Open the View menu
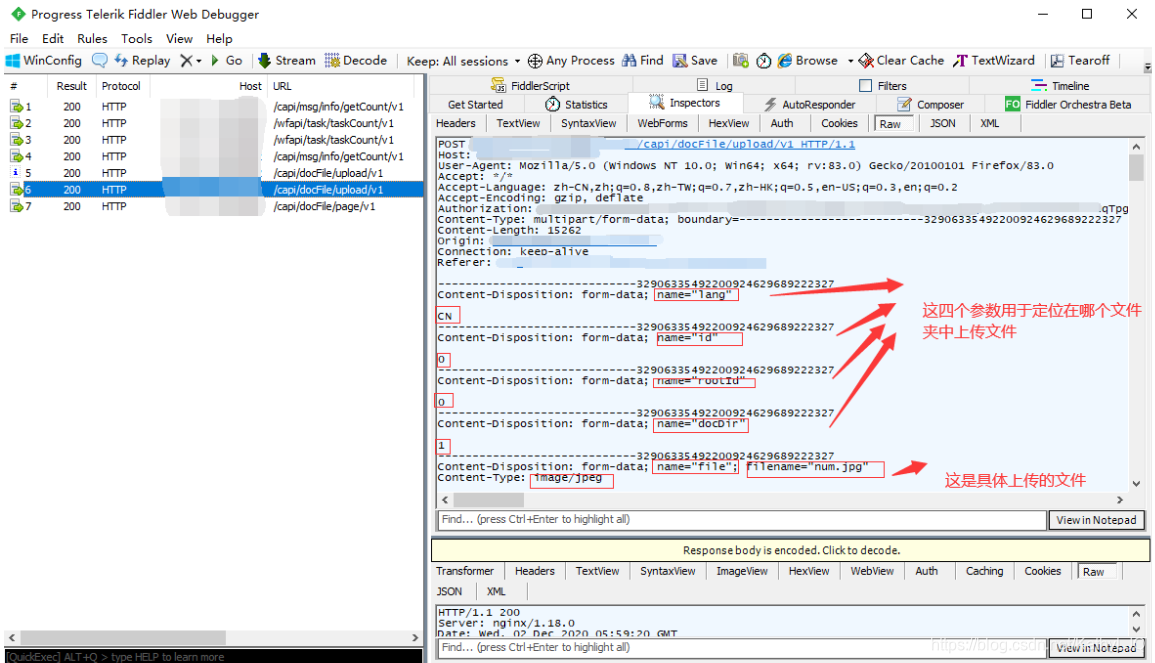 179,38
